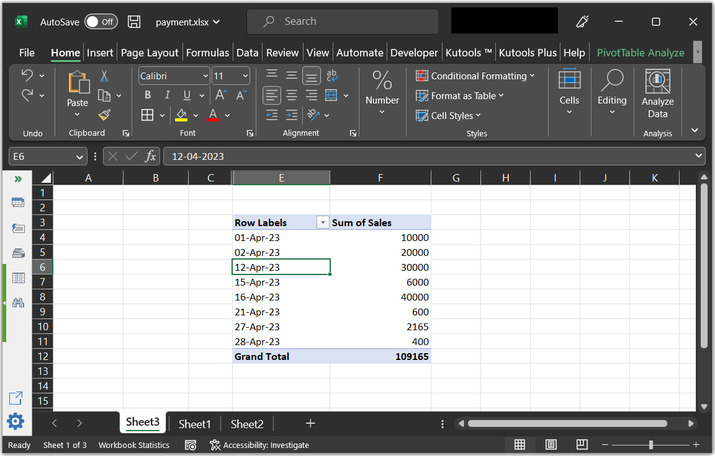Click Workbook Statistics in status bar
This screenshot has height=456, width=715.
(x=134, y=445)
